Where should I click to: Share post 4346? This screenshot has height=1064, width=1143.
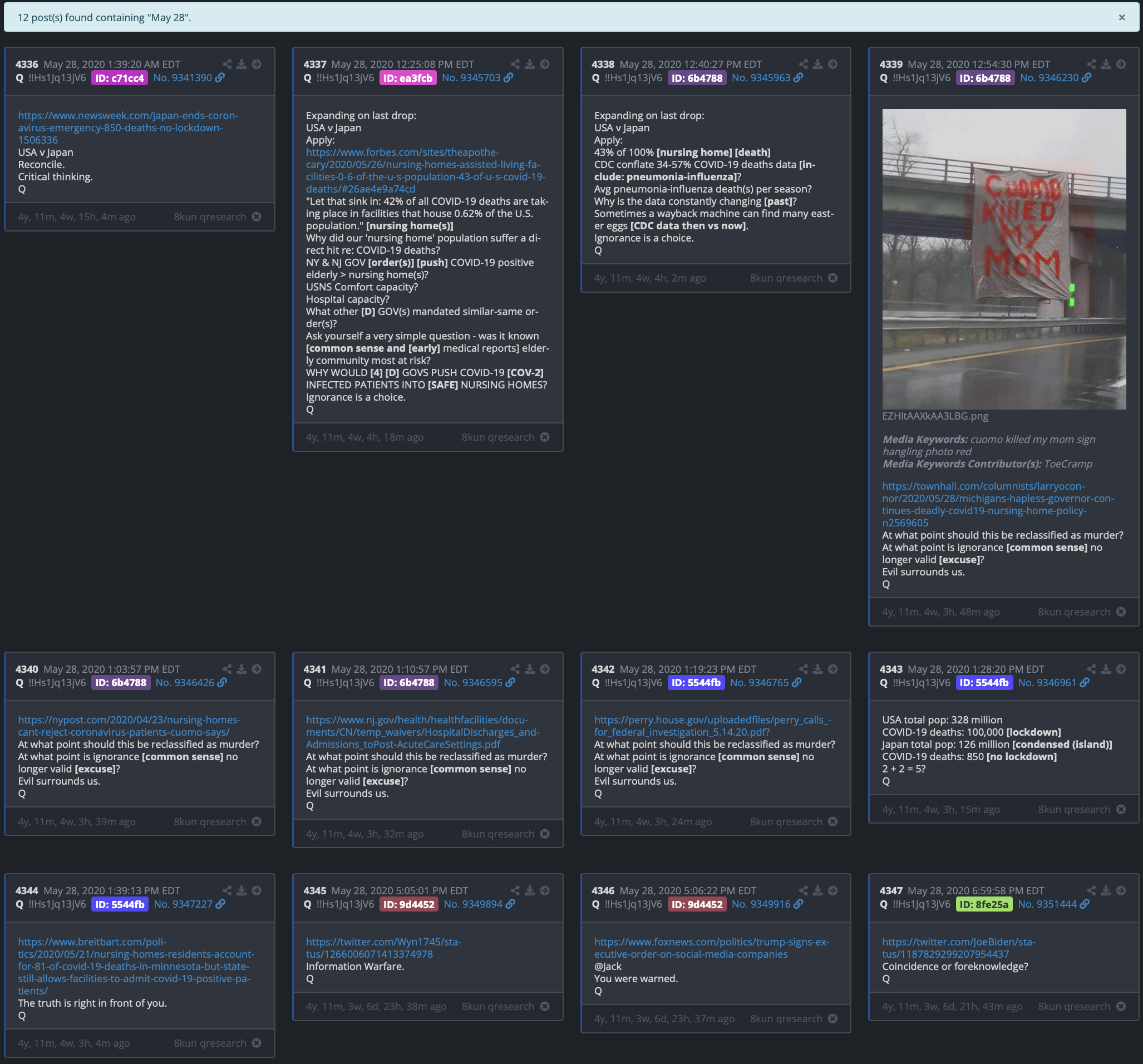[803, 890]
